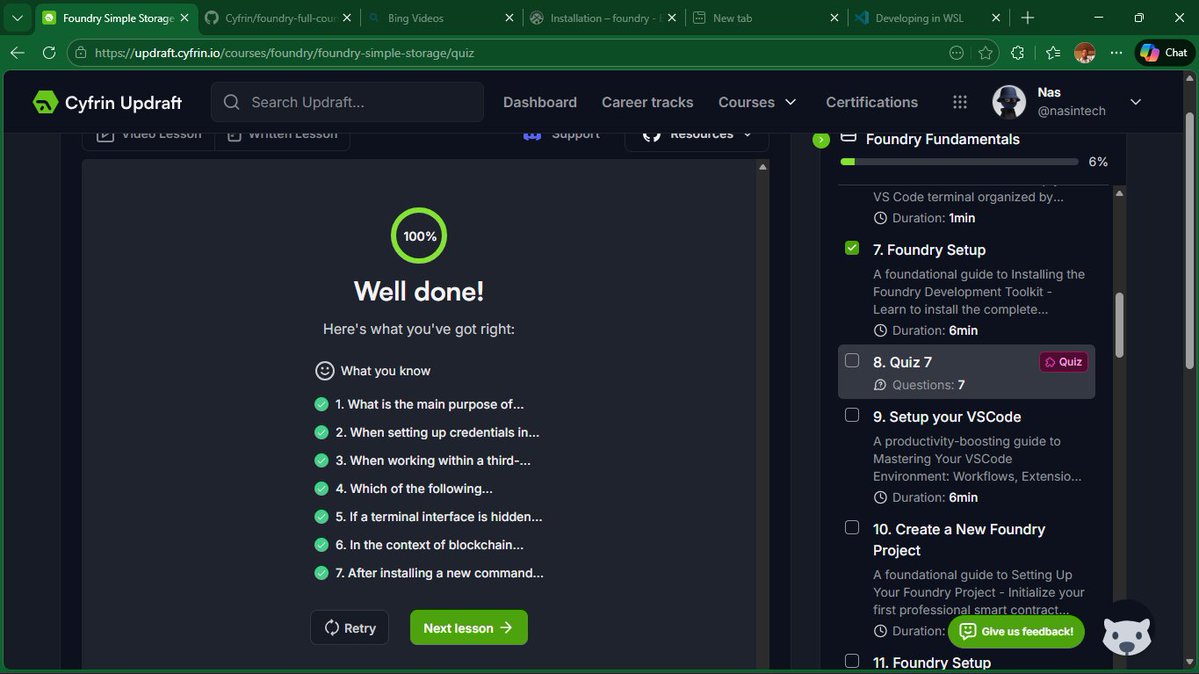
Task: Open Certifications in the navbar
Action: click(x=871, y=102)
